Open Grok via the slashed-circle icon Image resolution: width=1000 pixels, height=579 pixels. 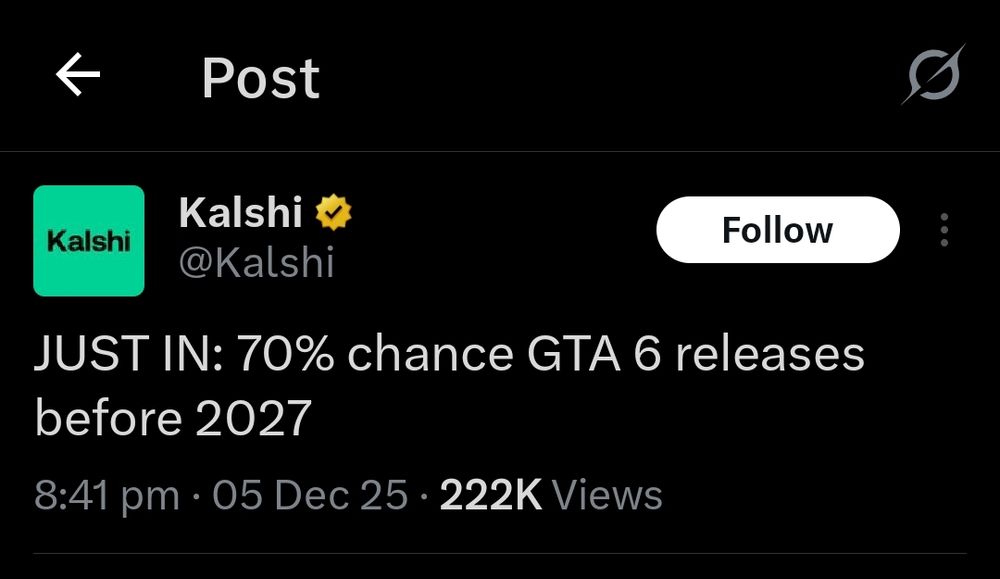[x=934, y=75]
